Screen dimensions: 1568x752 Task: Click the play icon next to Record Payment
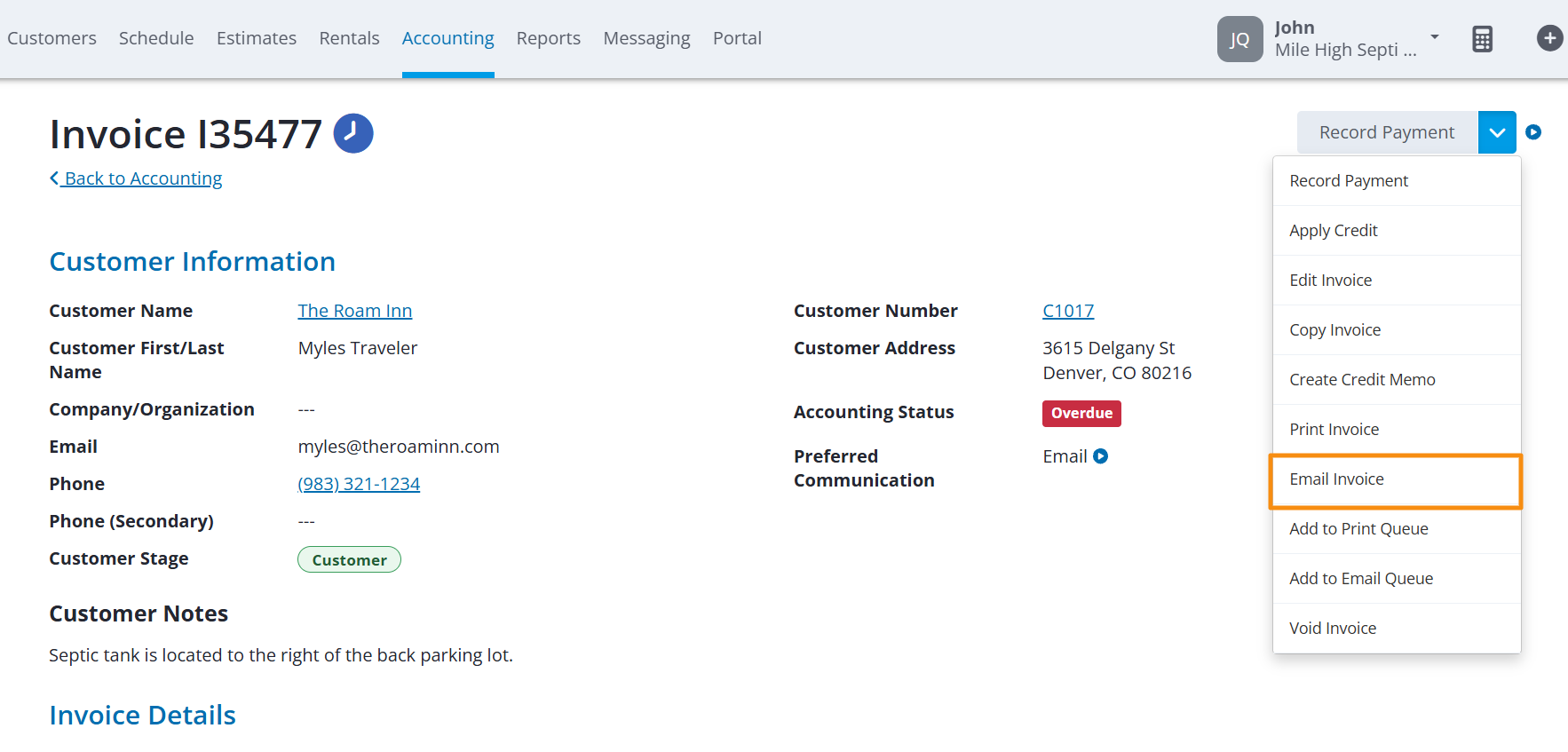coord(1533,132)
